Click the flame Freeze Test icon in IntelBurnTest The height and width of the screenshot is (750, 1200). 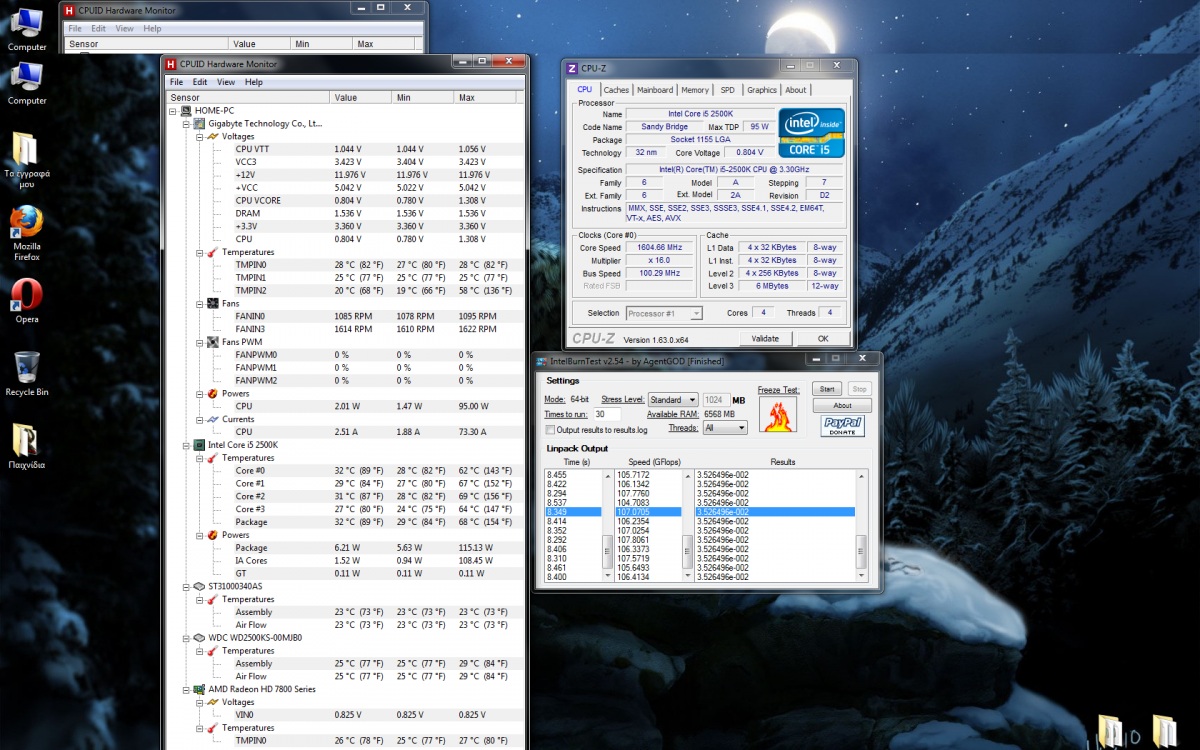[778, 414]
